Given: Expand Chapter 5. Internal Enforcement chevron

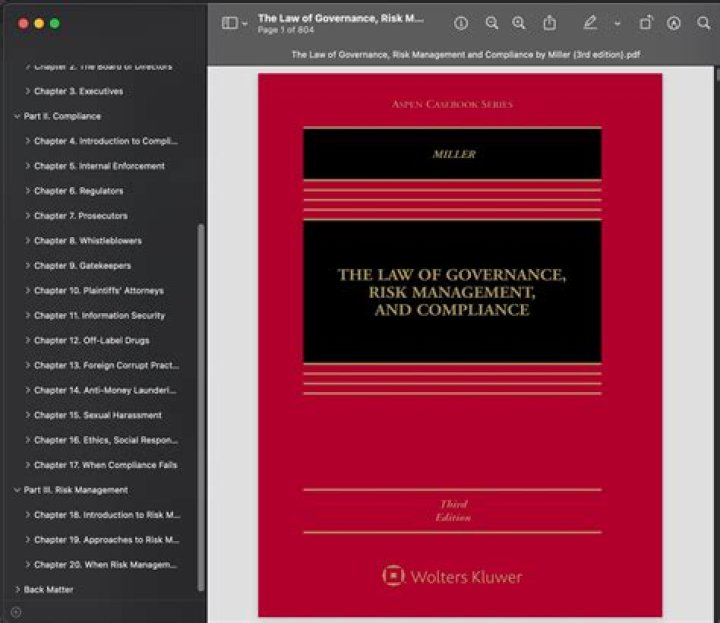Looking at the screenshot, I should pyautogui.click(x=28, y=166).
